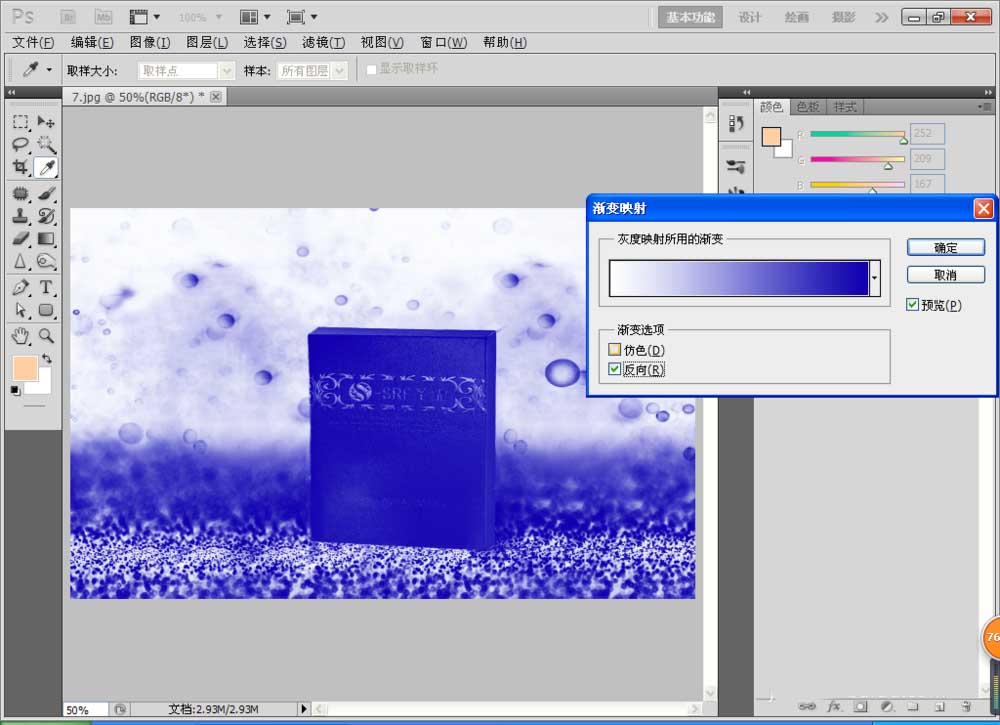
Task: Open the 滤镜 (Filter) menu
Action: pyautogui.click(x=323, y=42)
